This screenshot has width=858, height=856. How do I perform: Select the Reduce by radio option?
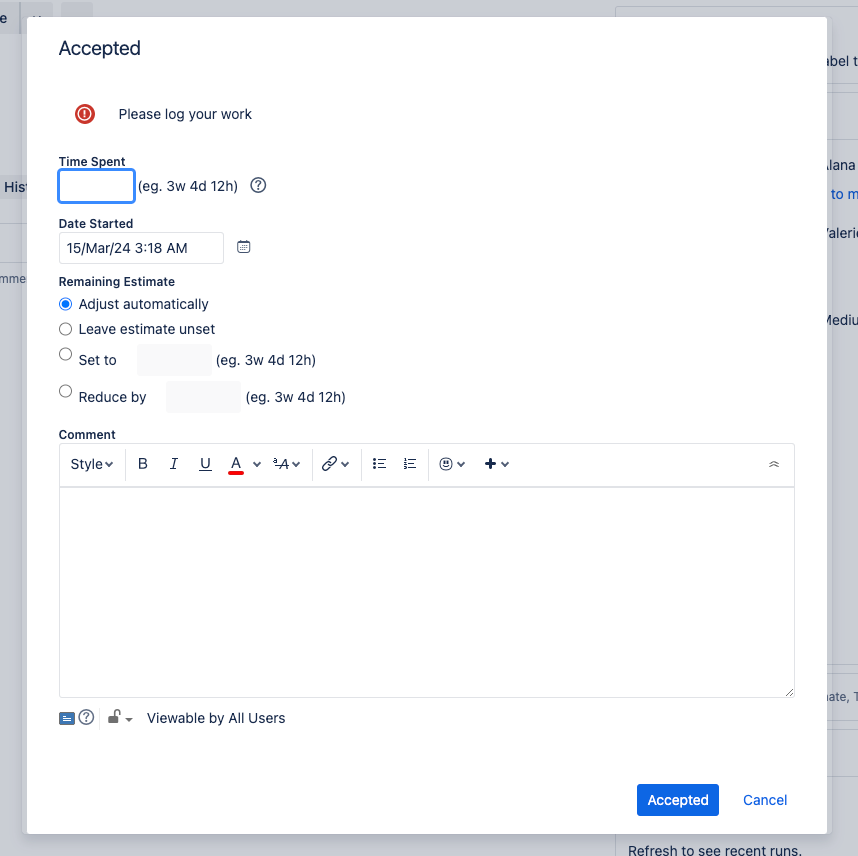pos(65,391)
